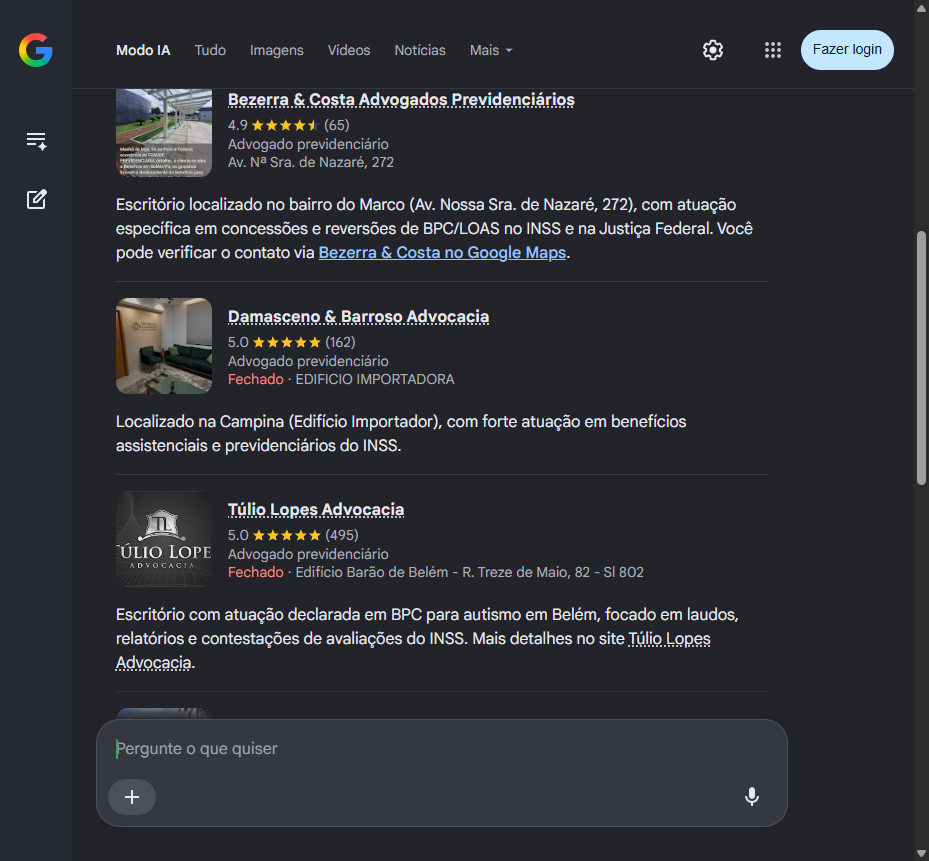View Bezerra & Costa building thumbnail
Image resolution: width=929 pixels, height=861 pixels.
click(x=164, y=132)
